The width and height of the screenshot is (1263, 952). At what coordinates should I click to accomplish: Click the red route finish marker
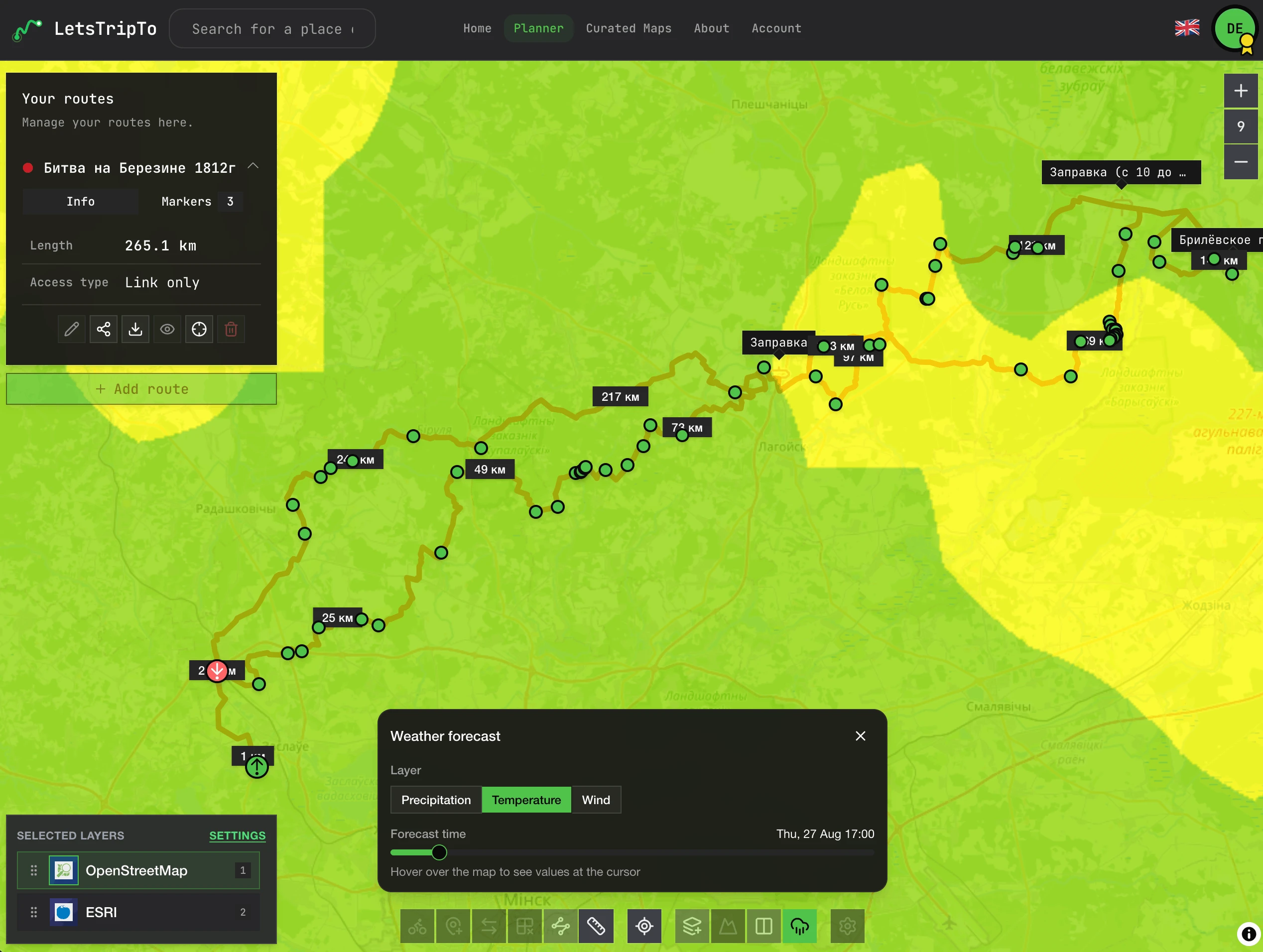pos(217,671)
